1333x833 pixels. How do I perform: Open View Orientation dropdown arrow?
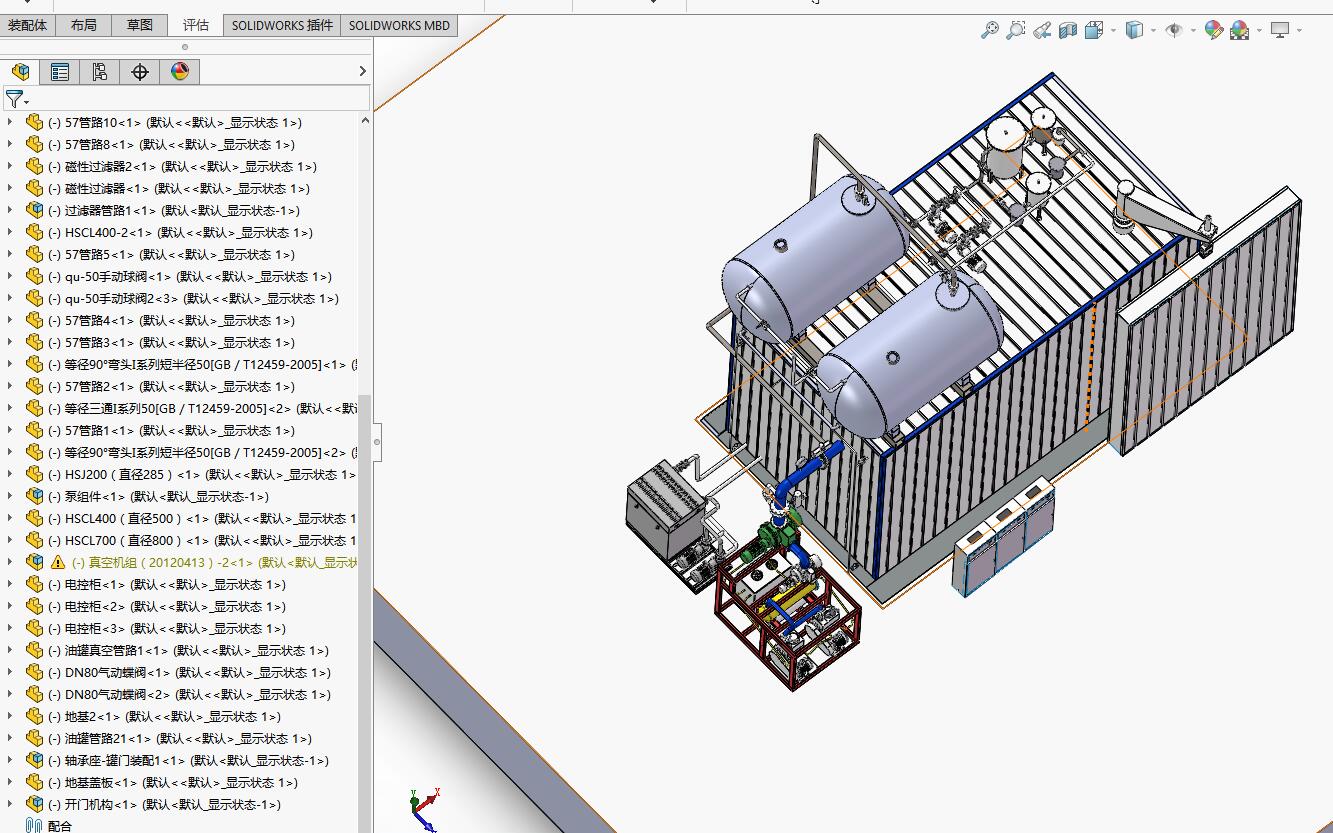1113,30
